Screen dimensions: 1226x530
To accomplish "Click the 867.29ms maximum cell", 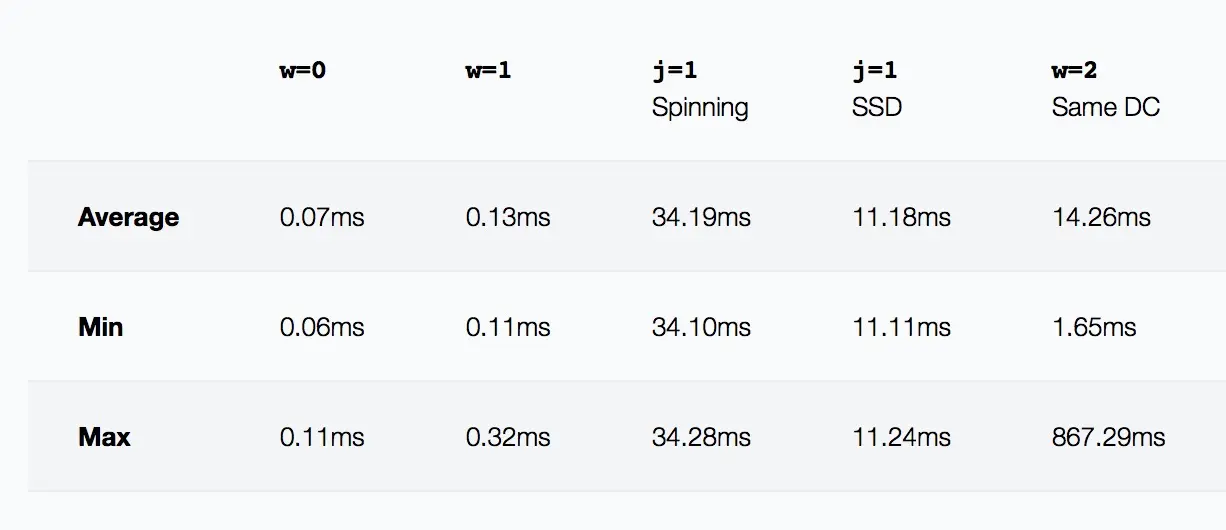I will [x=1108, y=437].
